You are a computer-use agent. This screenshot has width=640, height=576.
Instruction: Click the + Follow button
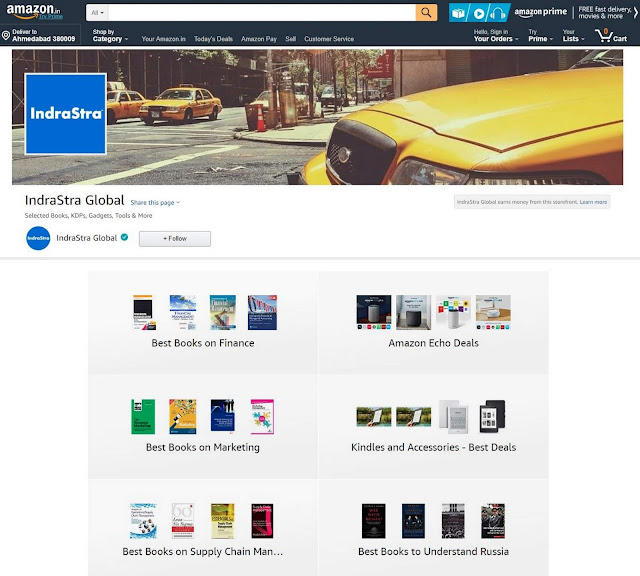175,238
